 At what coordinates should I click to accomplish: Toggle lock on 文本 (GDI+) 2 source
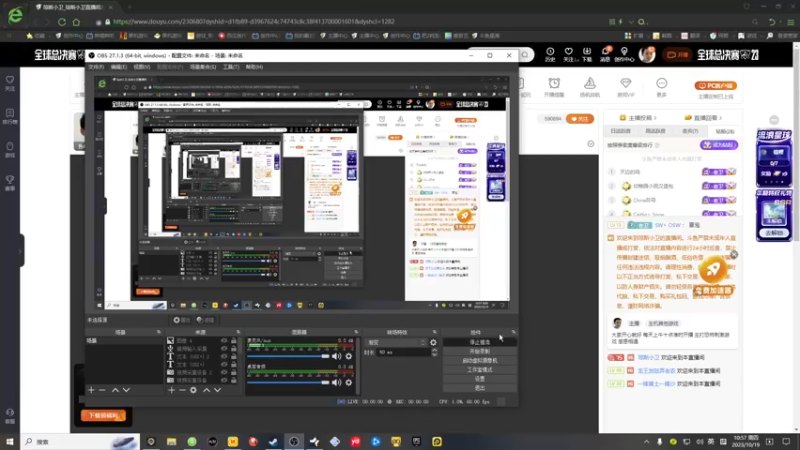[x=234, y=357]
